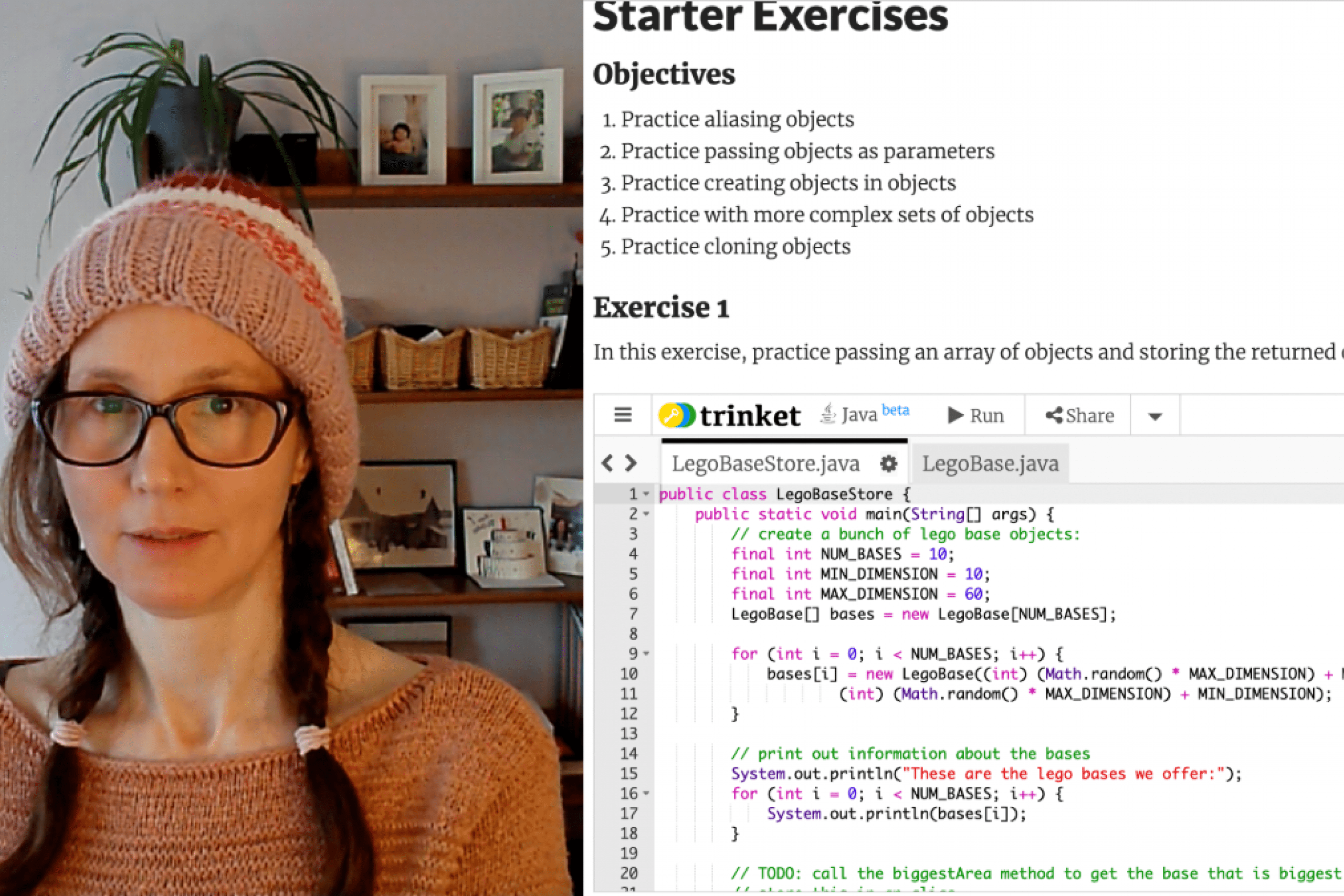
Task: Collapse the for loop fold on line 16
Action: (x=646, y=794)
